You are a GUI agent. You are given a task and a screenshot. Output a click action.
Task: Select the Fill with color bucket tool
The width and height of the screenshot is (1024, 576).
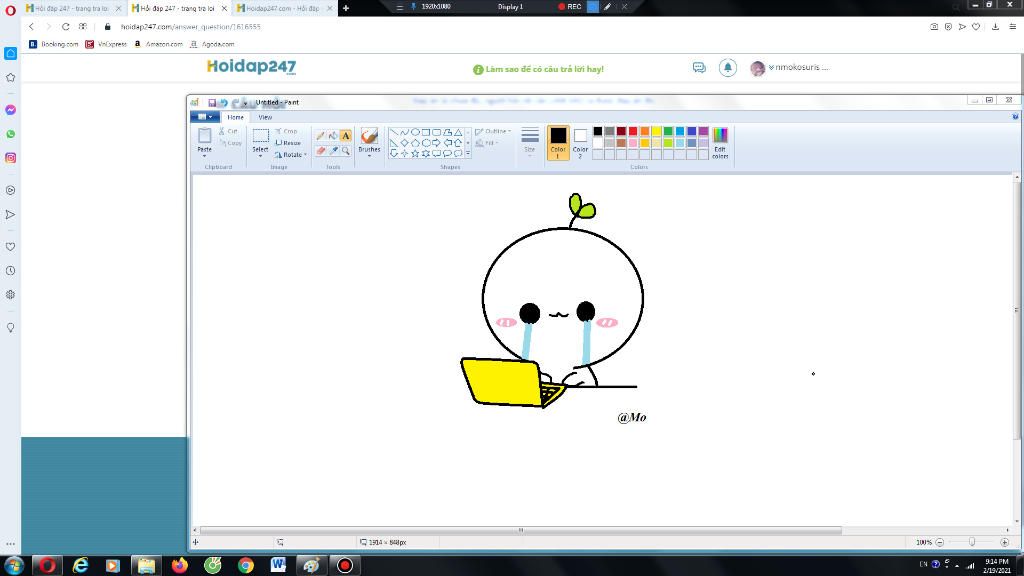tap(333, 136)
